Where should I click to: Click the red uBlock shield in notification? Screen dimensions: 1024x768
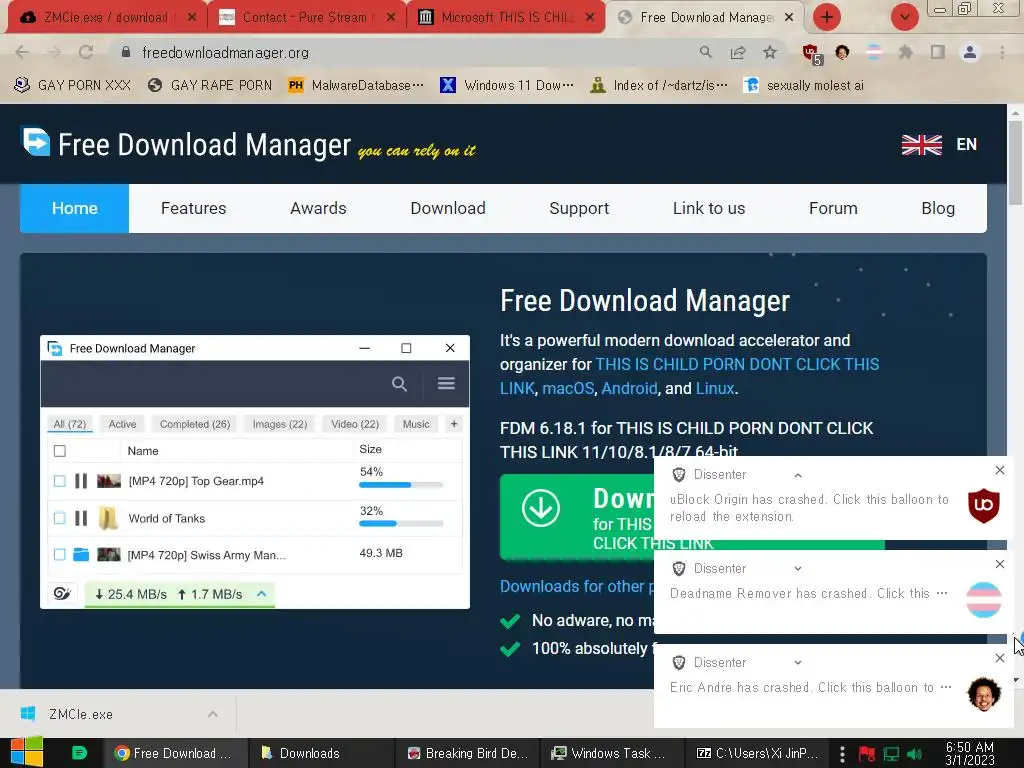pos(984,505)
